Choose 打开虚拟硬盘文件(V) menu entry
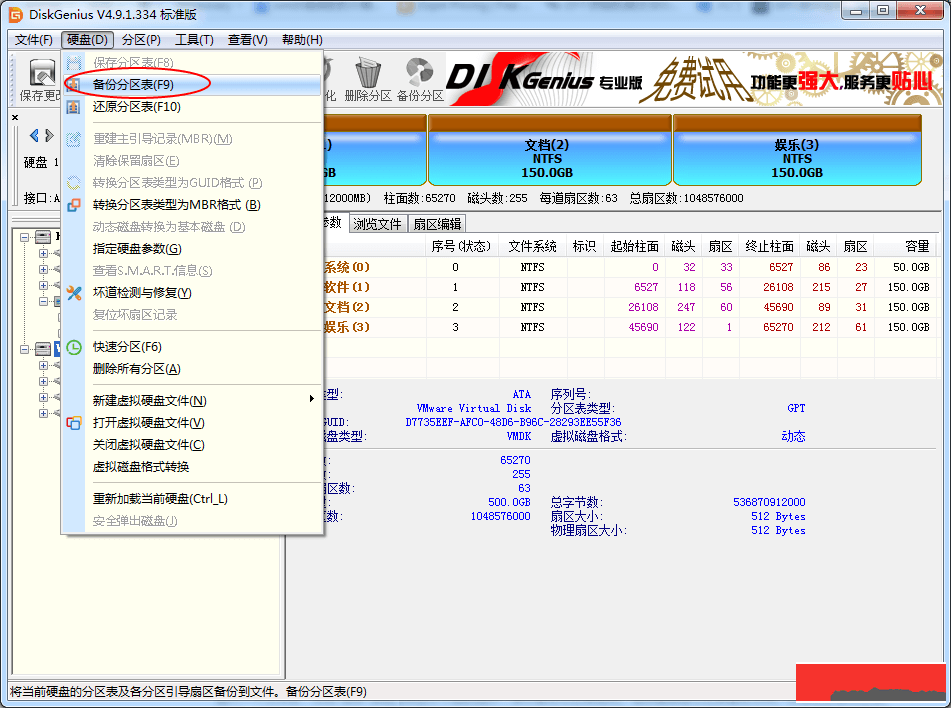 coord(149,423)
